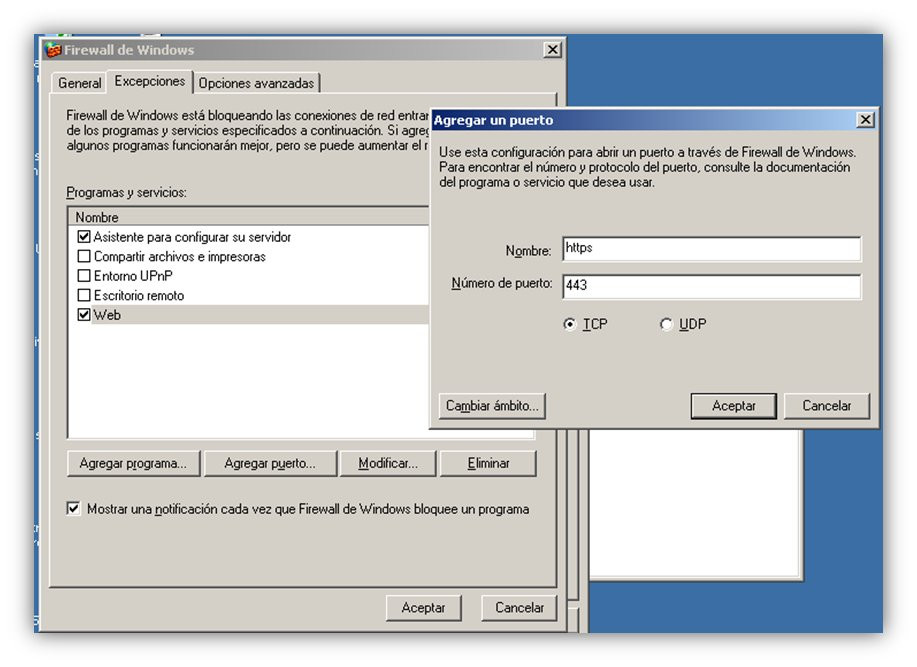
Task: Click into the Nombre text field
Action: click(x=712, y=249)
